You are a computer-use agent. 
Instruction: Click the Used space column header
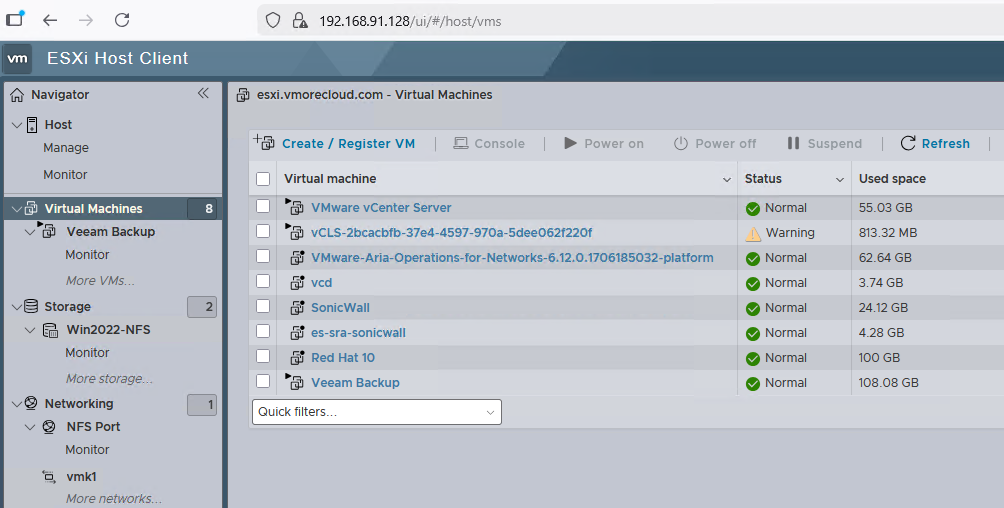[892, 179]
